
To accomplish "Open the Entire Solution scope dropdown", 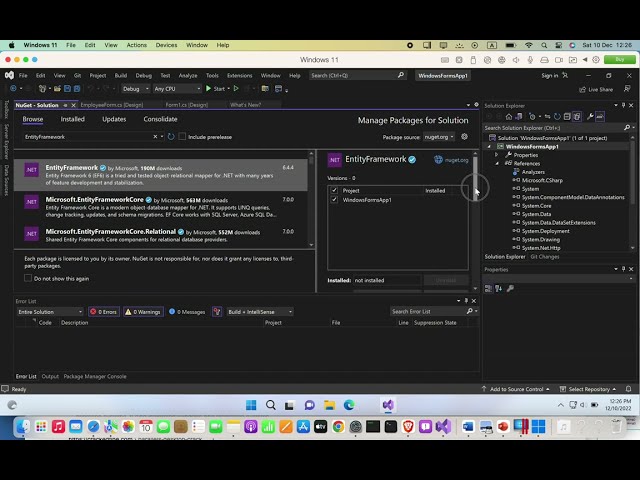I will pos(50,312).
